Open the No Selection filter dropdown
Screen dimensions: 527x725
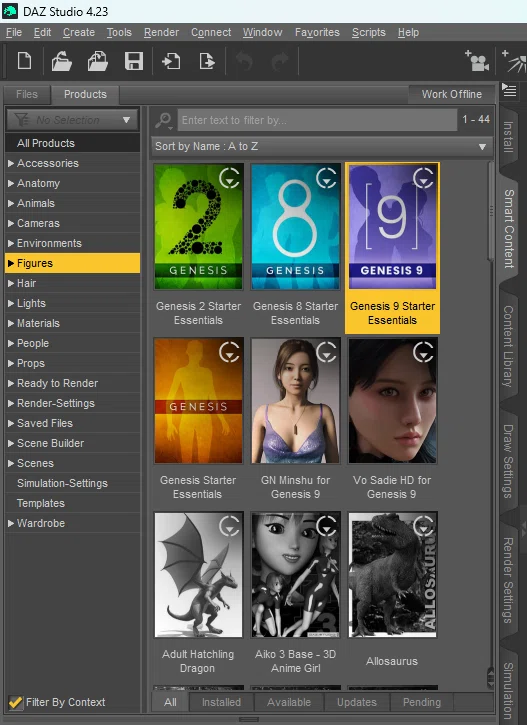tap(72, 120)
